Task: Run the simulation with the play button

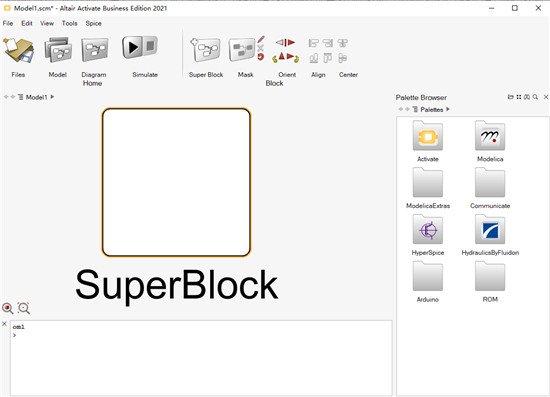Action: (x=132, y=47)
